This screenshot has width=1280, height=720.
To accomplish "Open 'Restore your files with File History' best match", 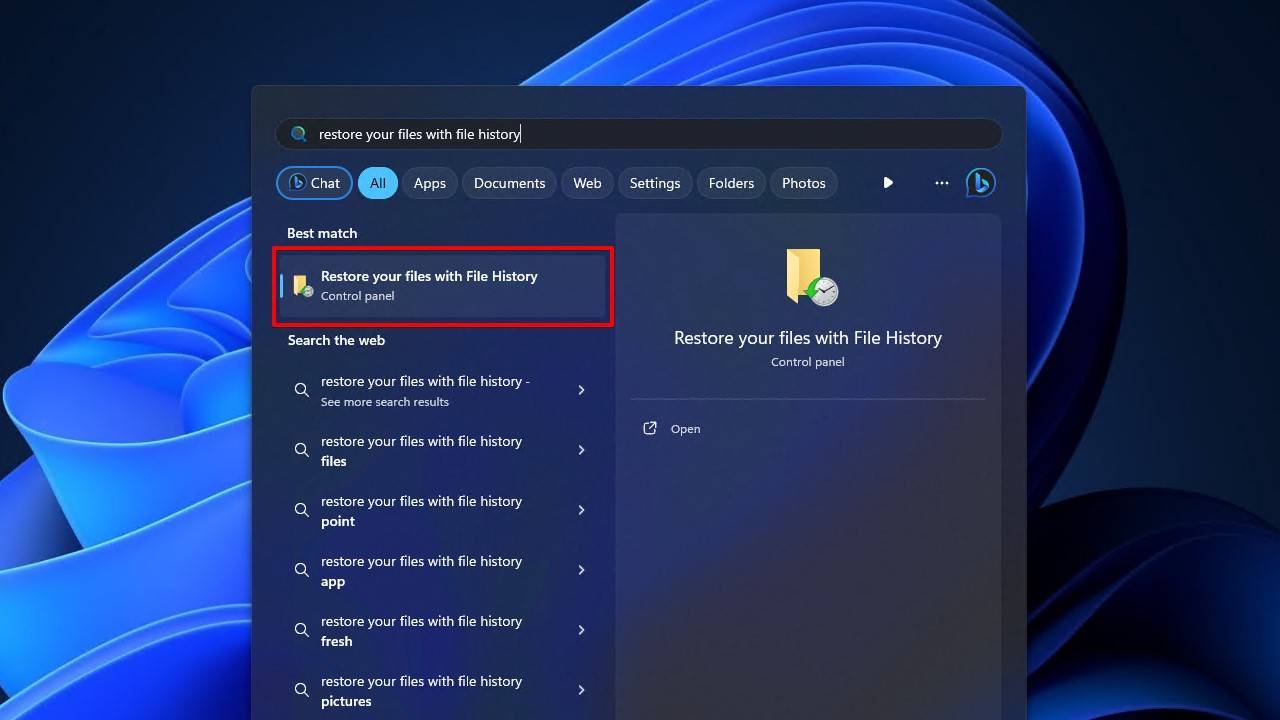I will 443,286.
